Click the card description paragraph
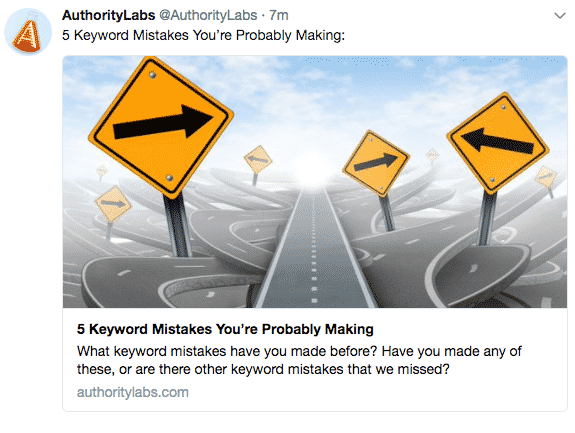575x433 pixels. (299, 360)
